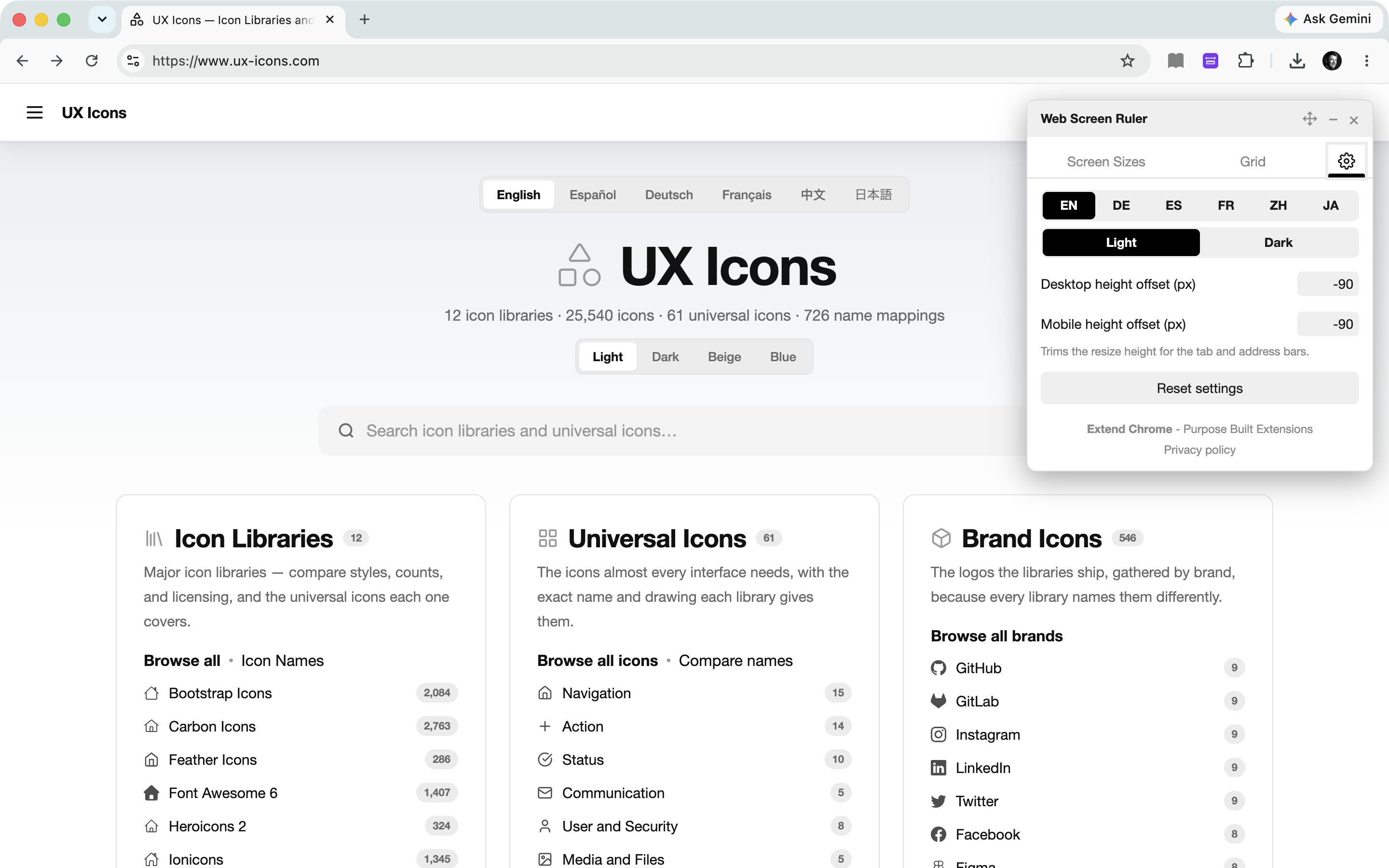This screenshot has width=1389, height=868.
Task: Click the Reset settings button
Action: point(1199,388)
